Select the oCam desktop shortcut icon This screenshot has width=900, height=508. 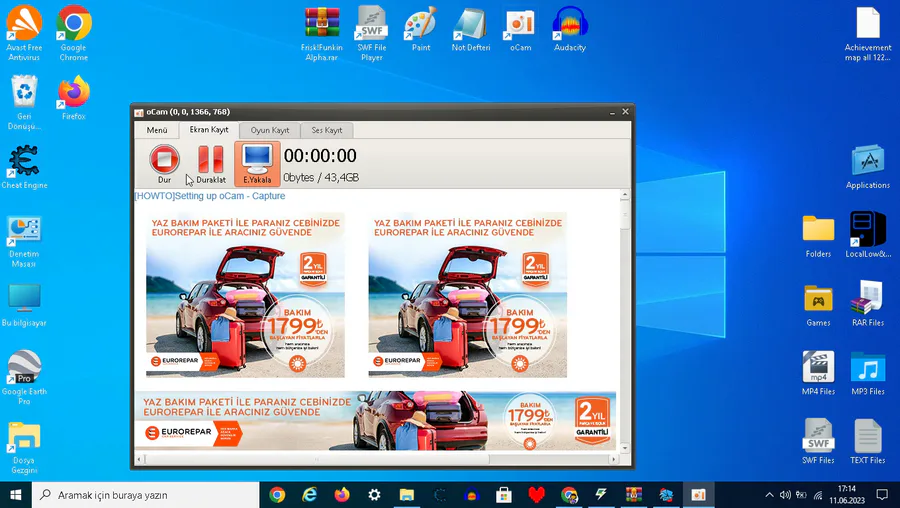pyautogui.click(x=520, y=29)
